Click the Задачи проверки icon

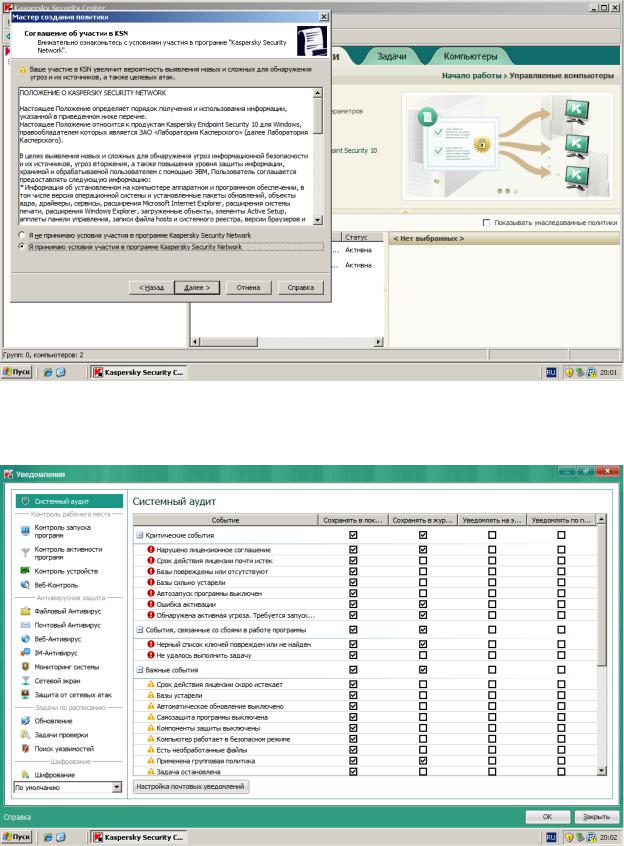(25, 735)
